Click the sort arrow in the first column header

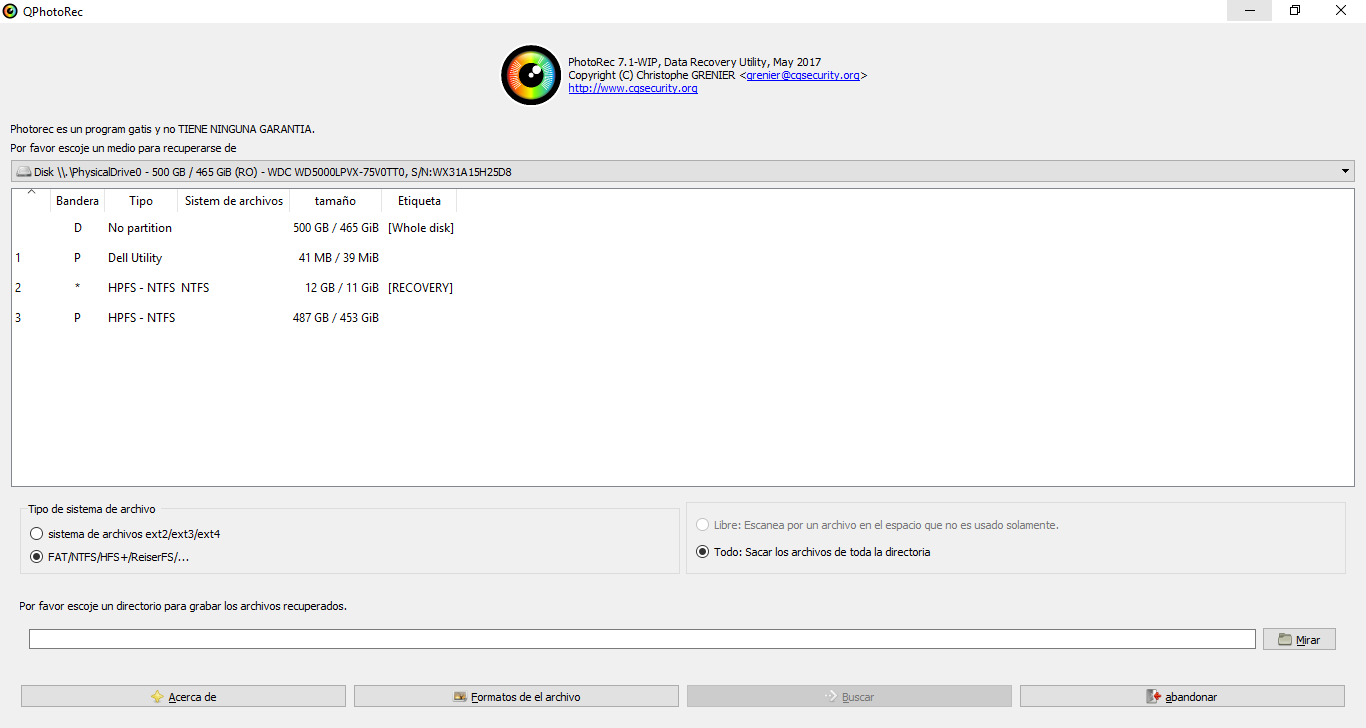(x=31, y=193)
